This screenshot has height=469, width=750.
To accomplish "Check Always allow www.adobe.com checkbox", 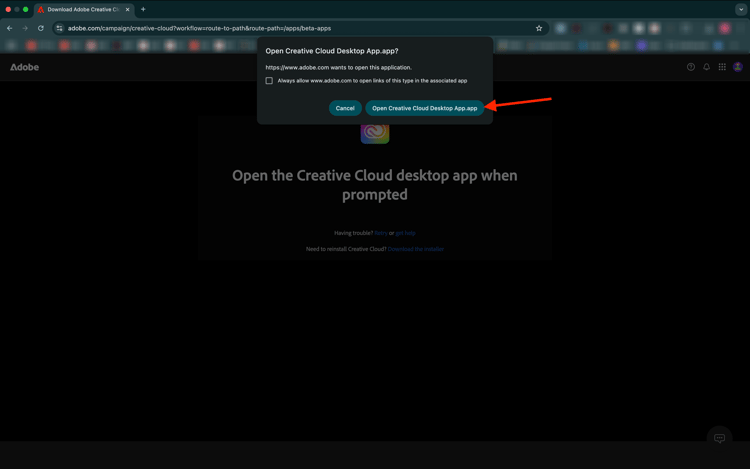I will pos(269,81).
